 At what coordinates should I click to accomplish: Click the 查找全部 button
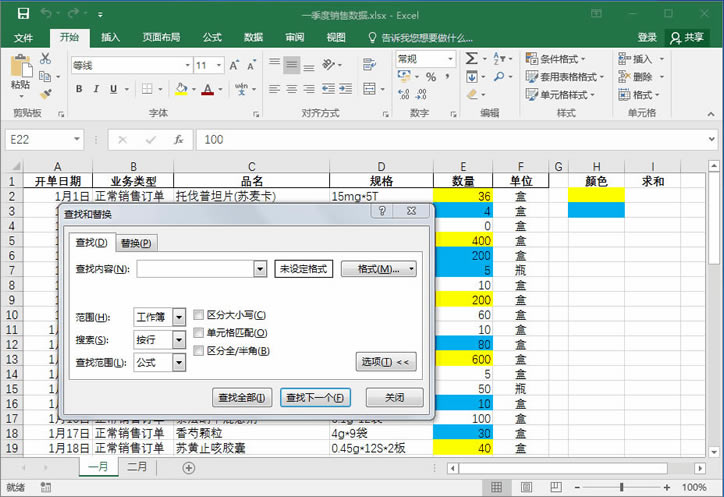click(241, 397)
